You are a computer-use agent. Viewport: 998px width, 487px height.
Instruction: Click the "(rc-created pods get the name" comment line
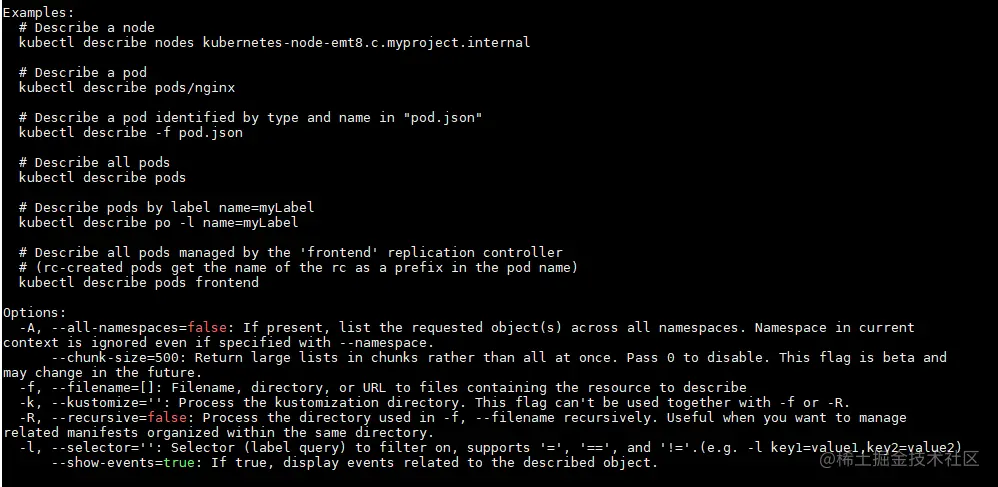point(298,267)
